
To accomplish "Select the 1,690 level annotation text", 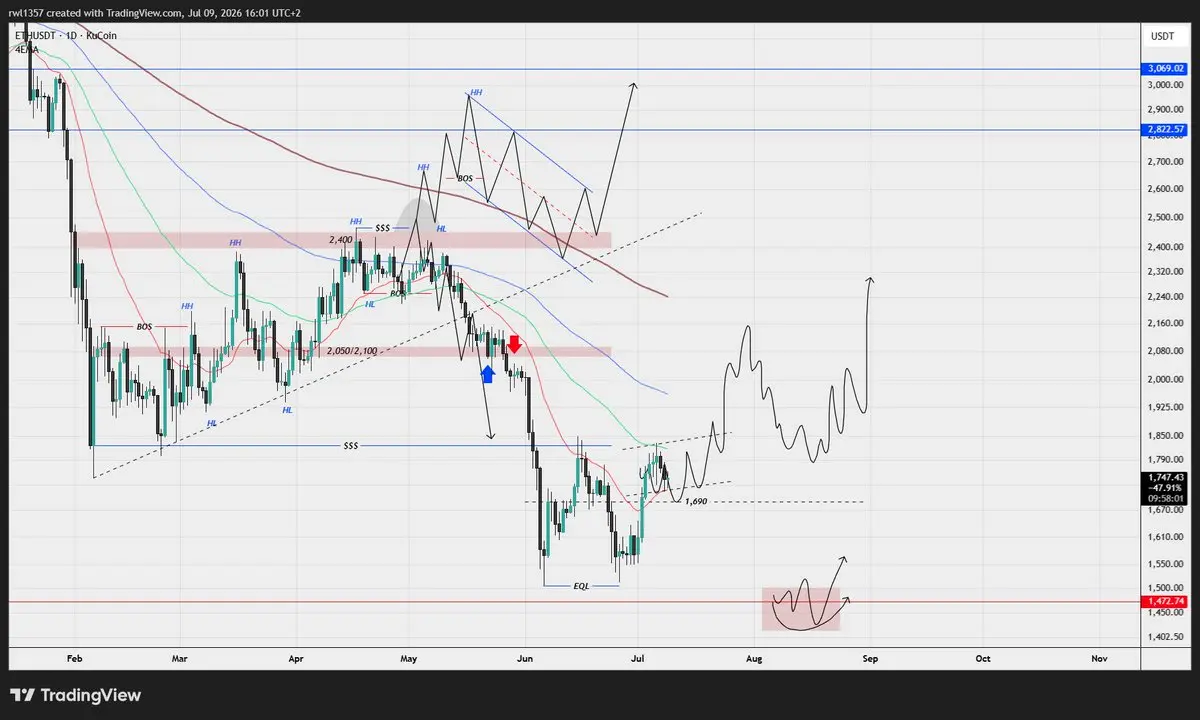I will (696, 500).
